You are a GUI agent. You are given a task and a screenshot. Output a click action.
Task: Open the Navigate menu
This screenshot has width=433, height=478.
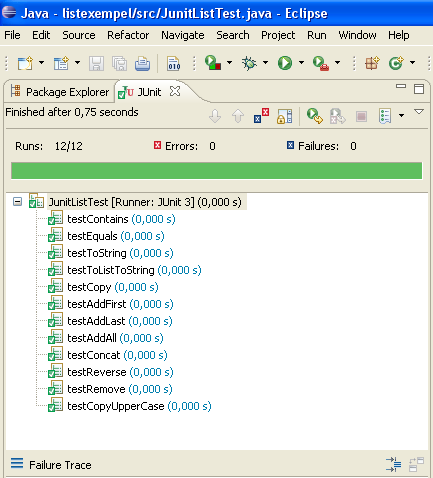pyautogui.click(x=183, y=35)
